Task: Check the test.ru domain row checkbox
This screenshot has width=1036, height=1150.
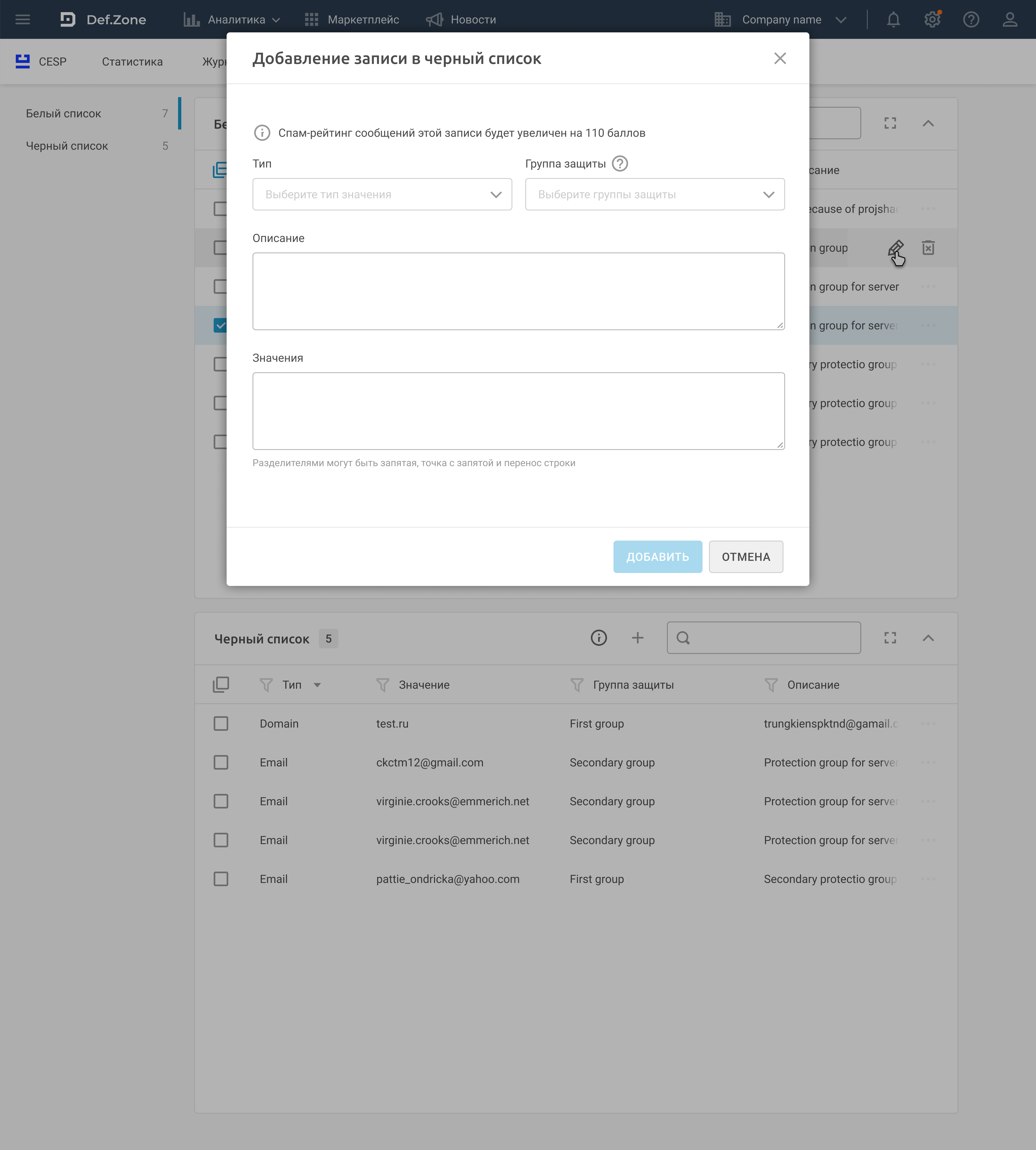Action: [x=221, y=724]
